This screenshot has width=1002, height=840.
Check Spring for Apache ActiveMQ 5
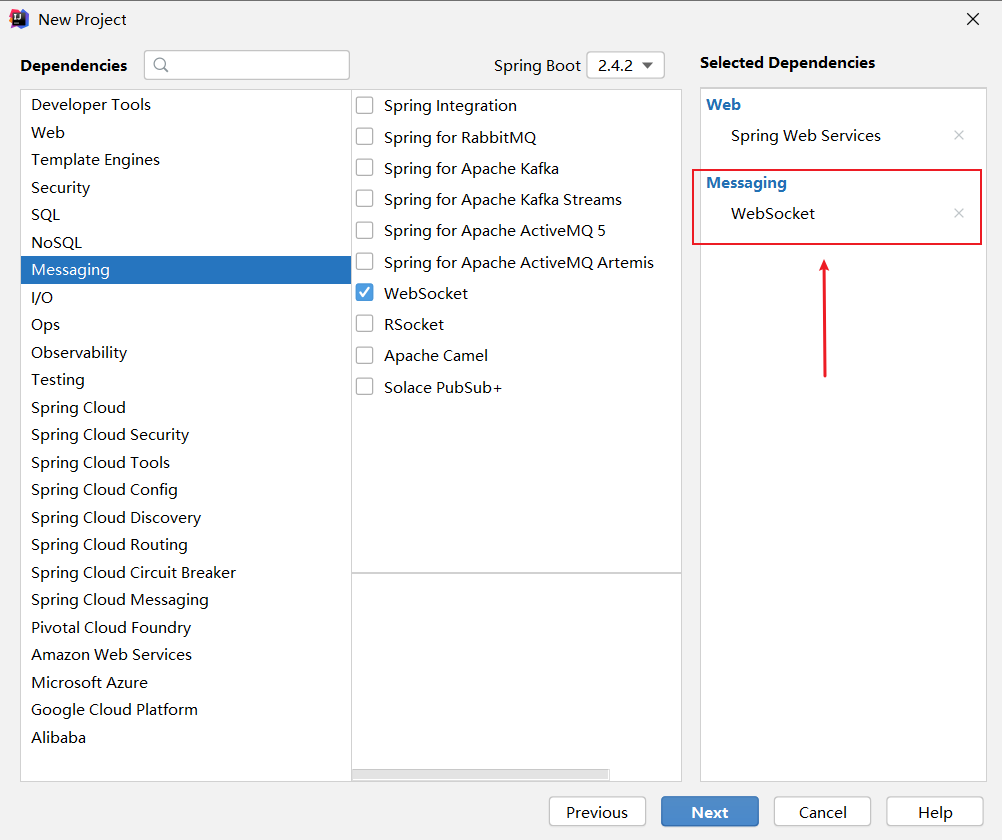point(364,230)
